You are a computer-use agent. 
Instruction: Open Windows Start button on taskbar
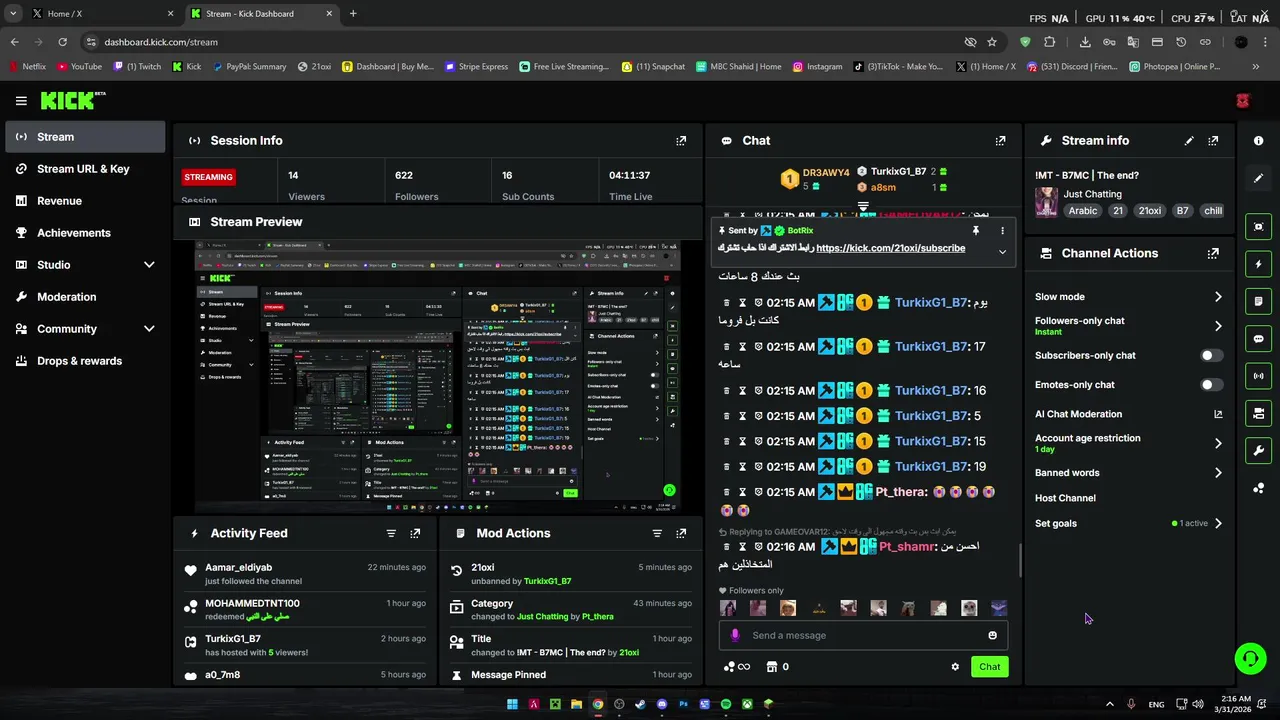[x=512, y=704]
